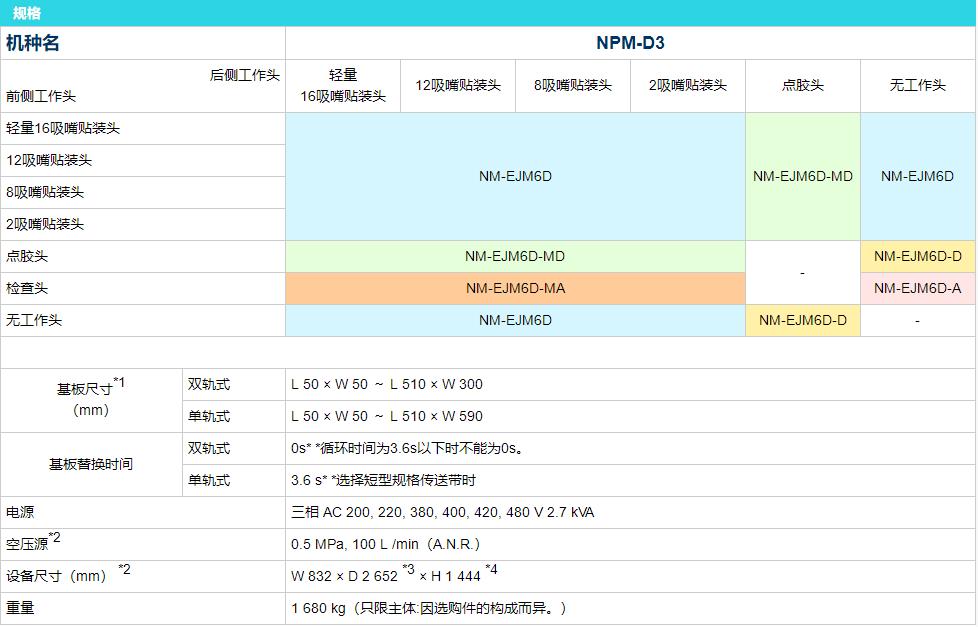Click the orange NM-EJM6D-MA cell

[514, 288]
